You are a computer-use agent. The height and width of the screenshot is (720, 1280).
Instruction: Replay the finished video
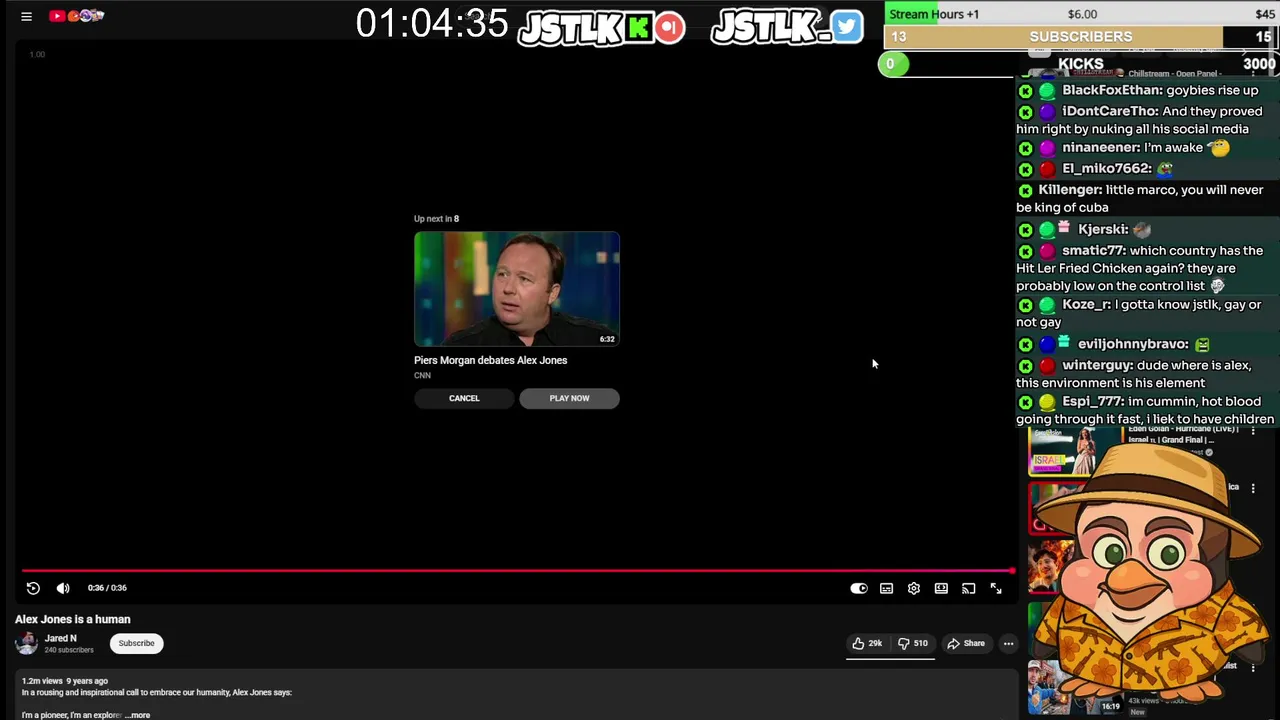(33, 588)
